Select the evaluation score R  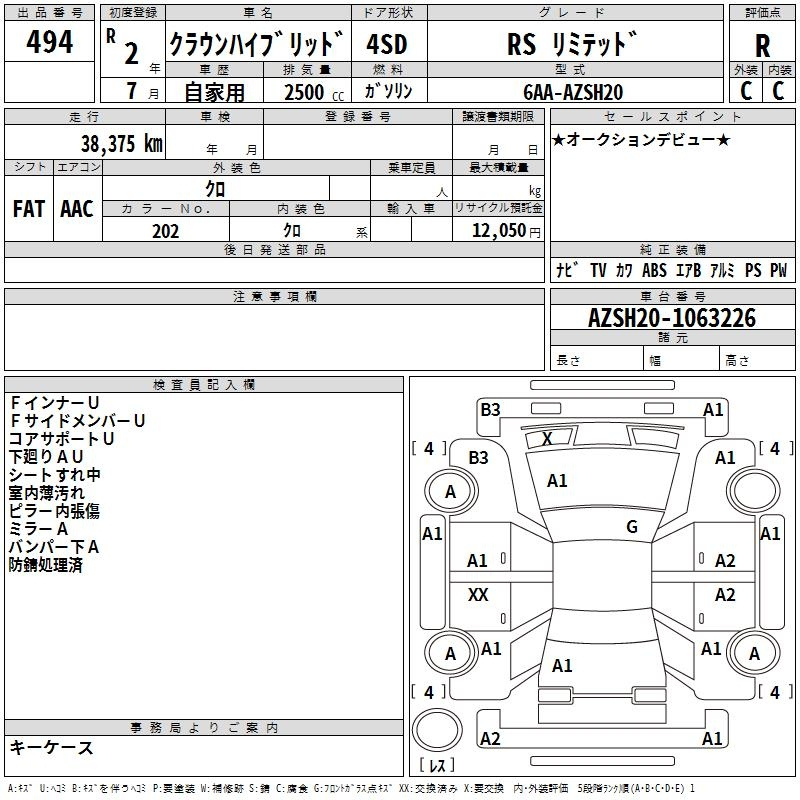pos(762,46)
